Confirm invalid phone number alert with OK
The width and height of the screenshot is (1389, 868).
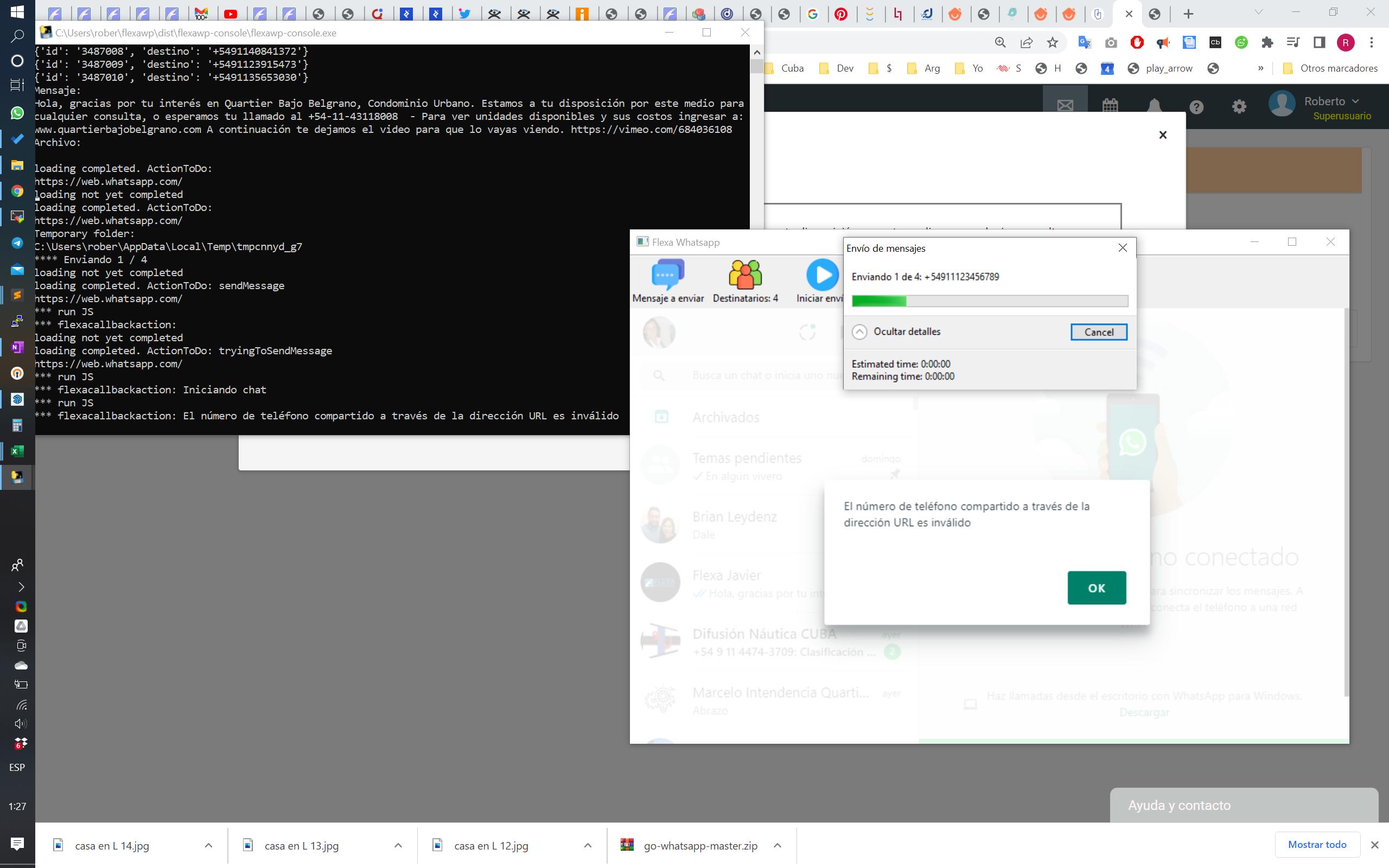coord(1096,588)
